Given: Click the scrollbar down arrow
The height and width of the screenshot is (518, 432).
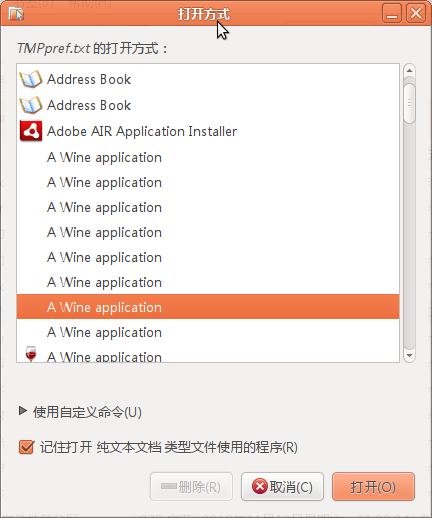Looking at the screenshot, I should coord(409,355).
